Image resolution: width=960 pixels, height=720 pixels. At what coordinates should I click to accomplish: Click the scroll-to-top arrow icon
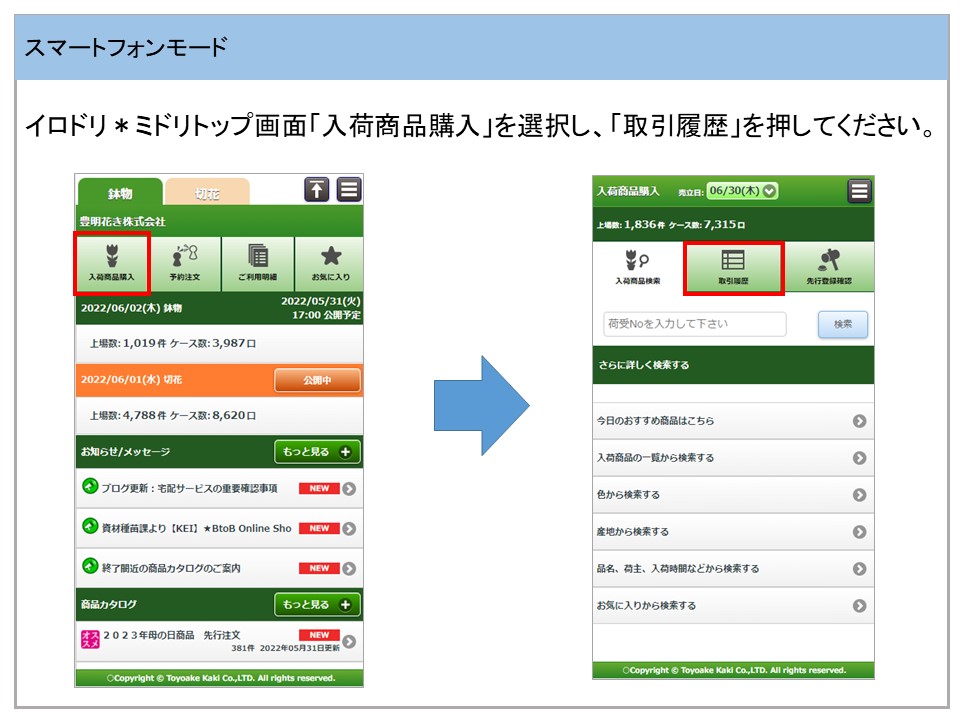(x=317, y=190)
